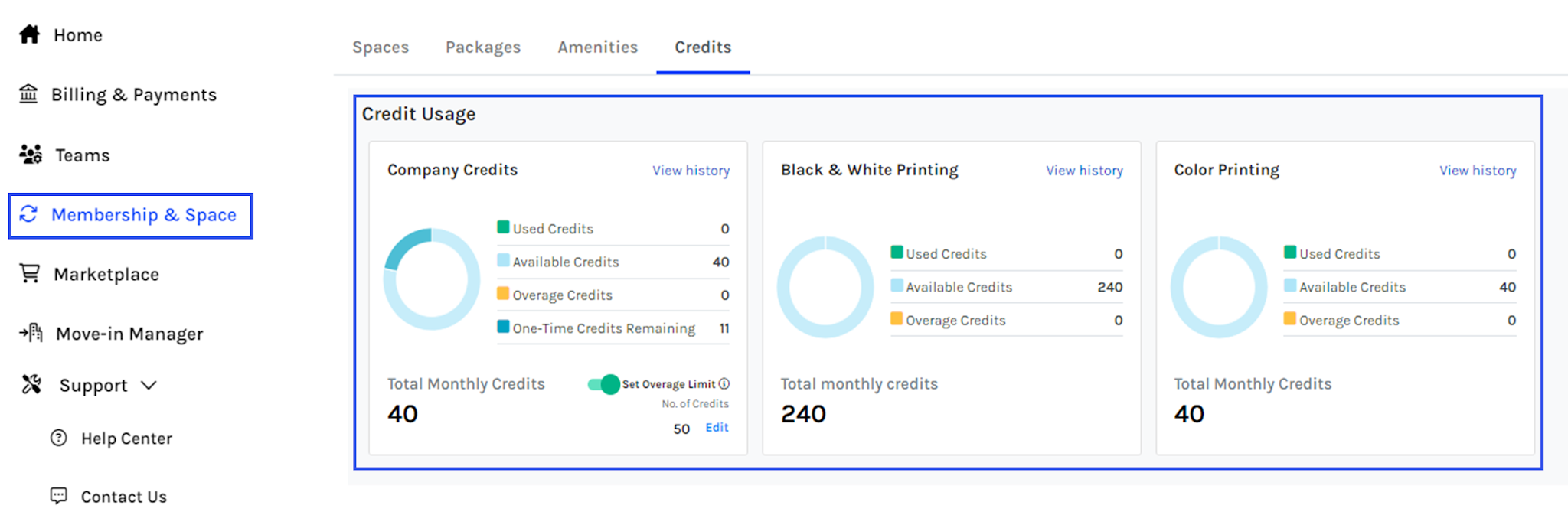
Task: Go to Teams in the sidebar
Action: pyautogui.click(x=83, y=155)
